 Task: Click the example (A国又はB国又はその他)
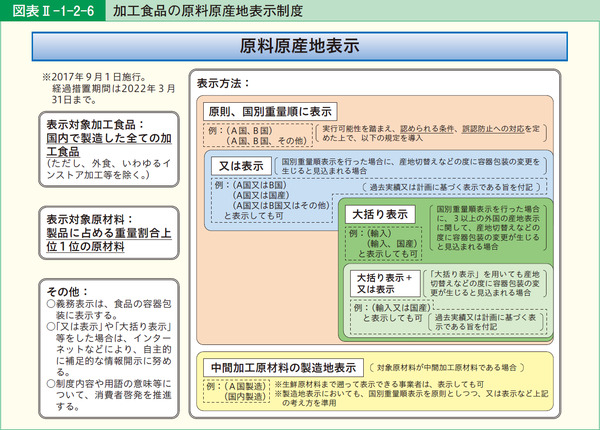coord(280,205)
